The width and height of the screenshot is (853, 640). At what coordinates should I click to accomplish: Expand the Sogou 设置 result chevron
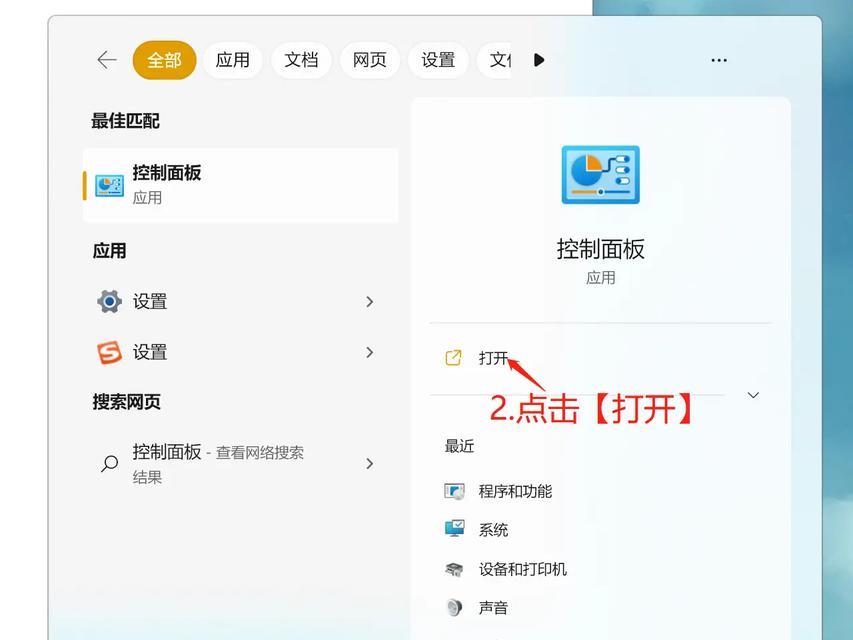click(370, 352)
